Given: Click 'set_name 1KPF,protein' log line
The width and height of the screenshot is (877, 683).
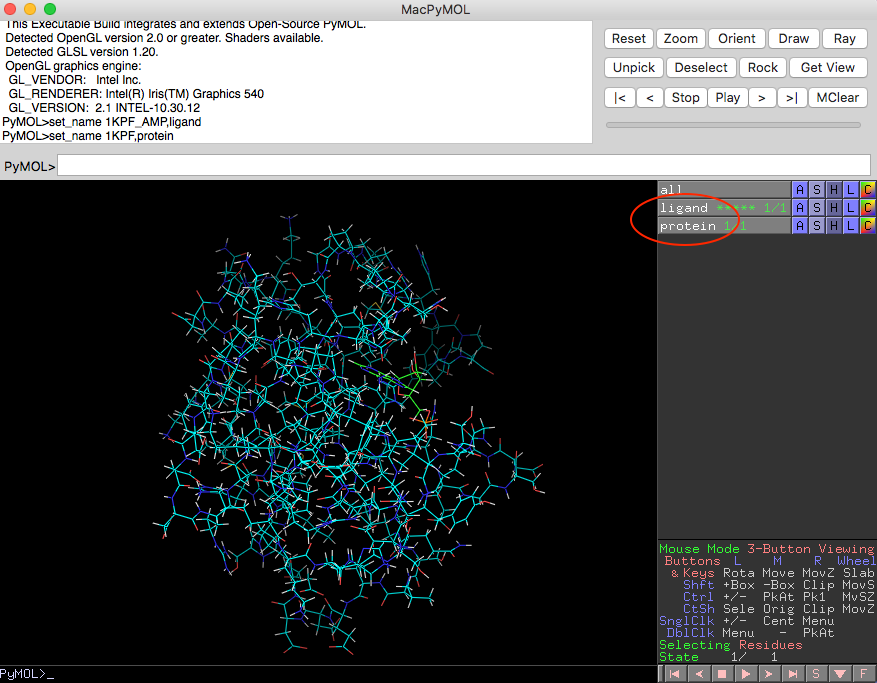Looking at the screenshot, I should tap(88, 136).
